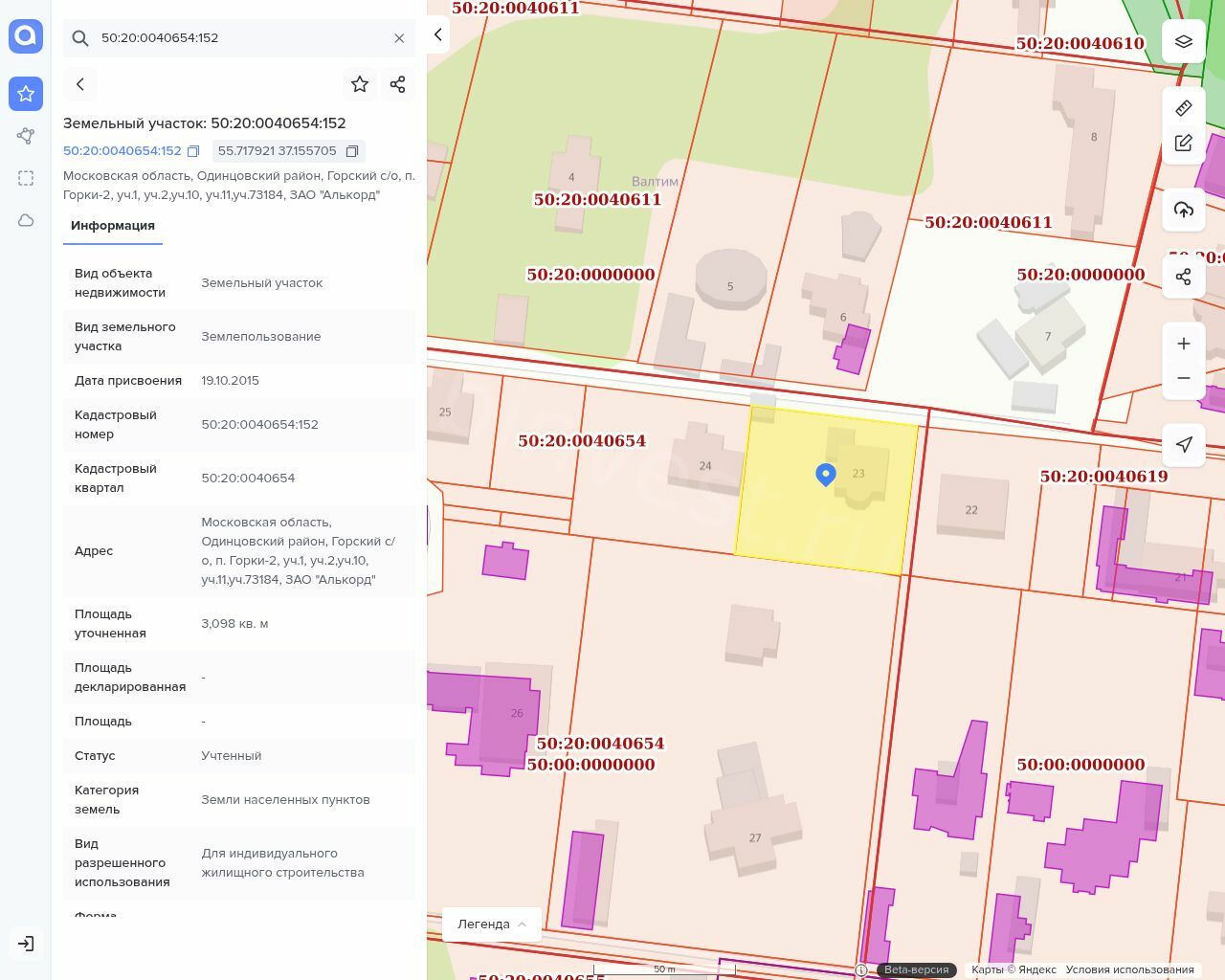The width and height of the screenshot is (1225, 980).
Task: Select the ruler measurement tool
Action: 1183,108
